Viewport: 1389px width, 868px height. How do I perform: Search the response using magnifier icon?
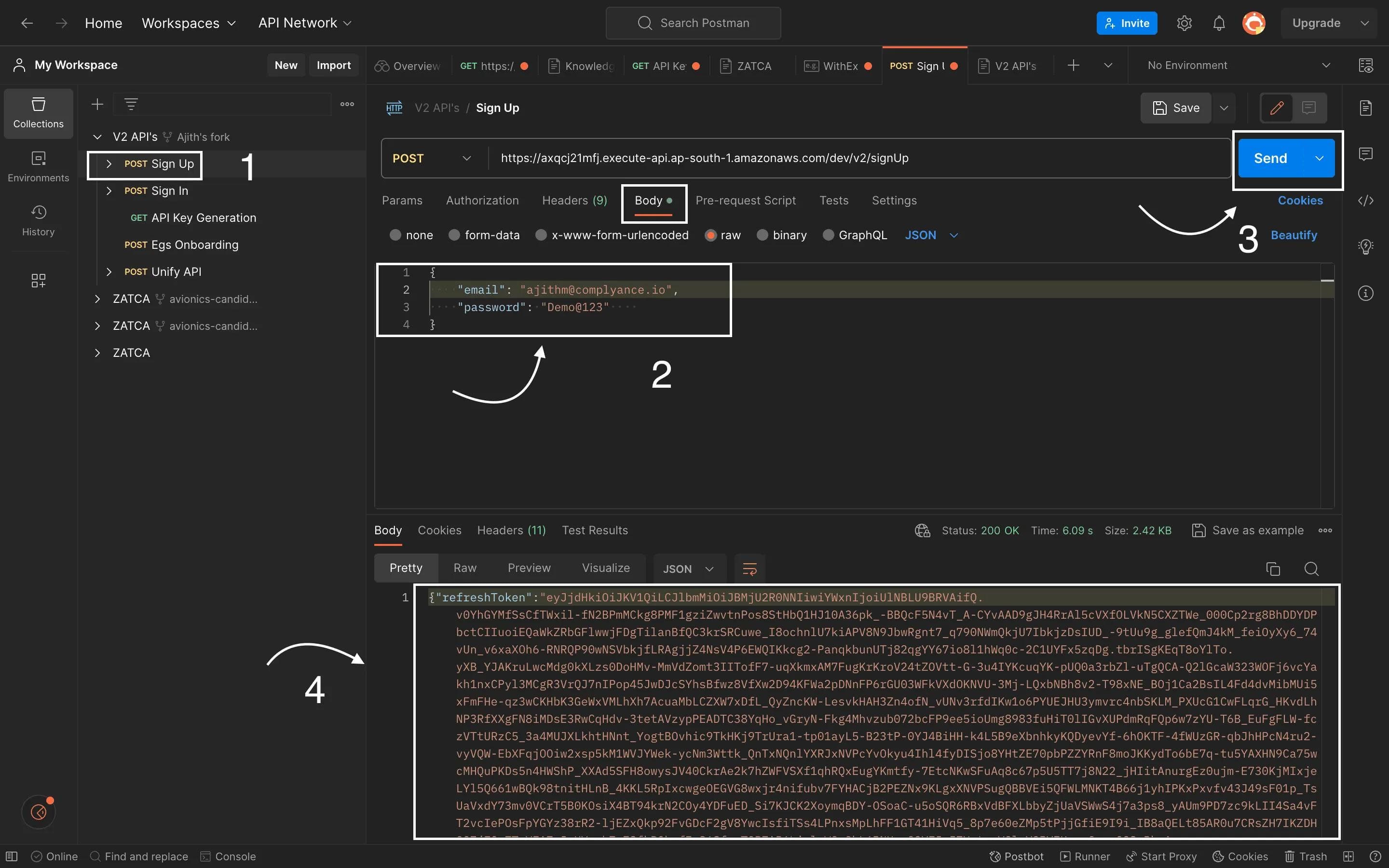tap(1311, 569)
